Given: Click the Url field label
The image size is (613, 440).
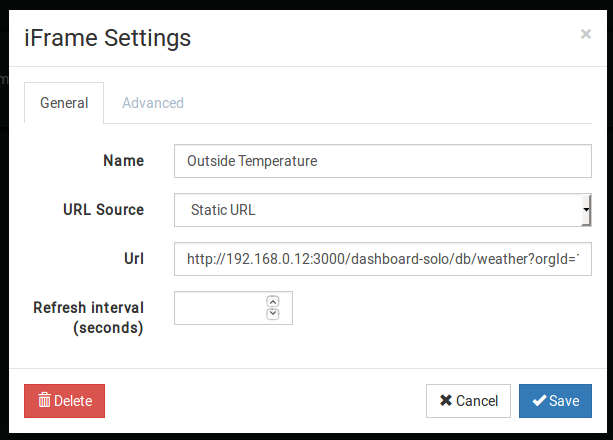Looking at the screenshot, I should [x=133, y=259].
